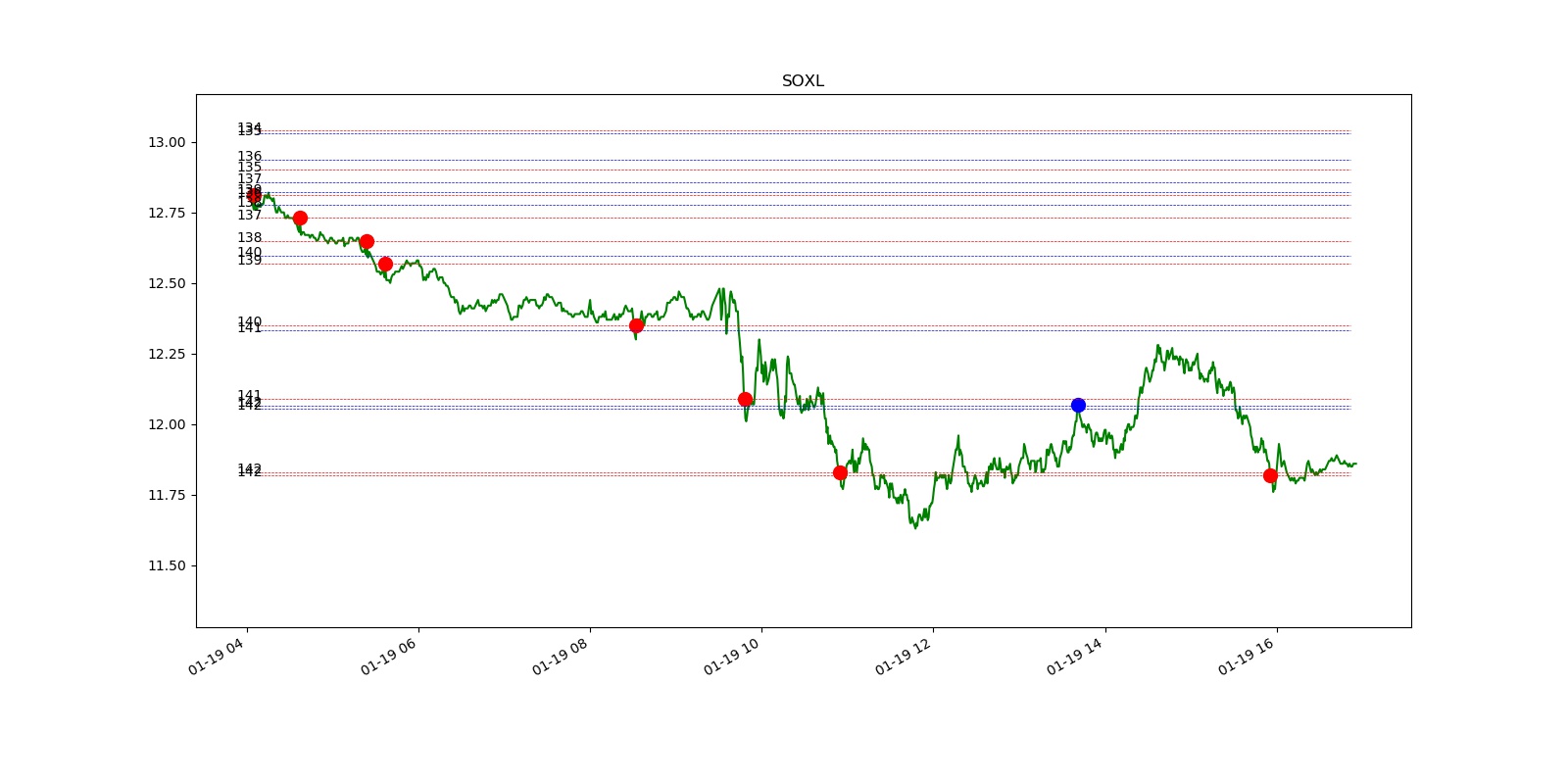Click the '01-19 14' x-axis label
Screen dimensions: 1568x784
pyautogui.click(x=1074, y=655)
